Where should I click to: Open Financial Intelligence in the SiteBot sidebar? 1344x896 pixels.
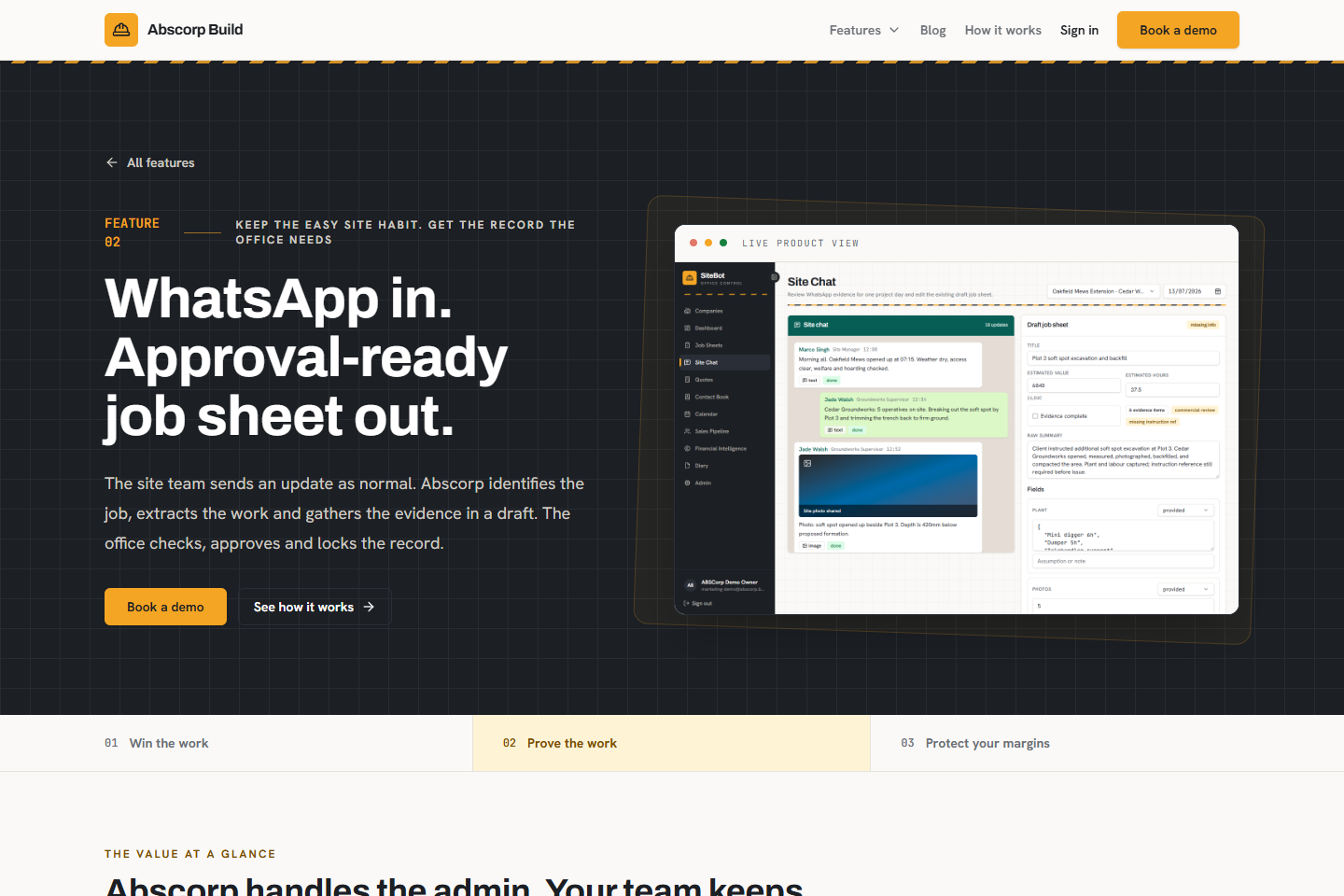tap(725, 449)
